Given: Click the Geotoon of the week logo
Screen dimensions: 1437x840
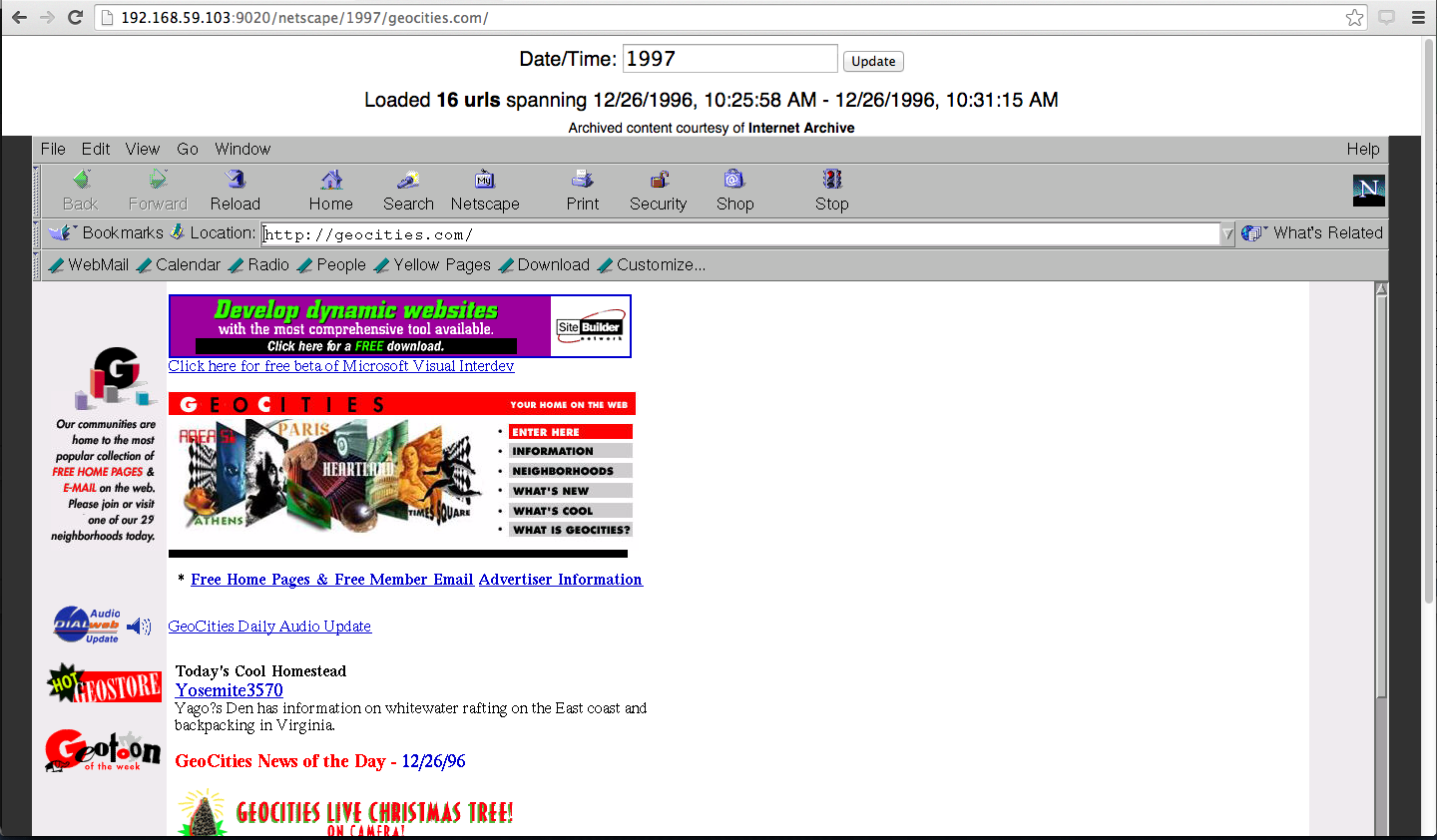Looking at the screenshot, I should pos(103,751).
